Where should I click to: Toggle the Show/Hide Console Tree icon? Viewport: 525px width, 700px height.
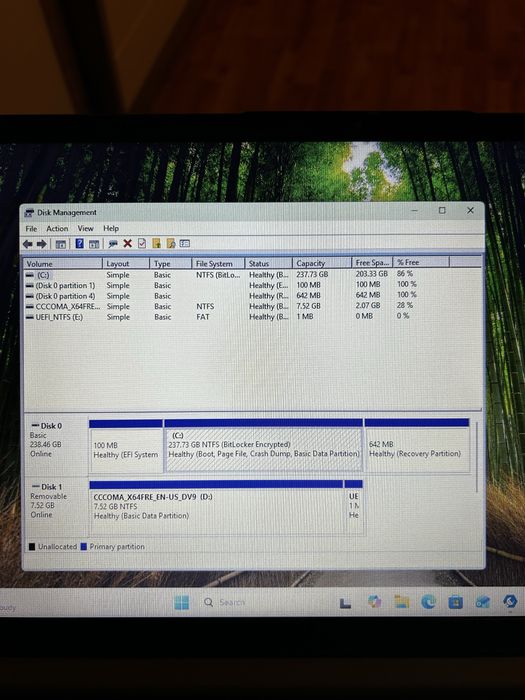tap(60, 244)
